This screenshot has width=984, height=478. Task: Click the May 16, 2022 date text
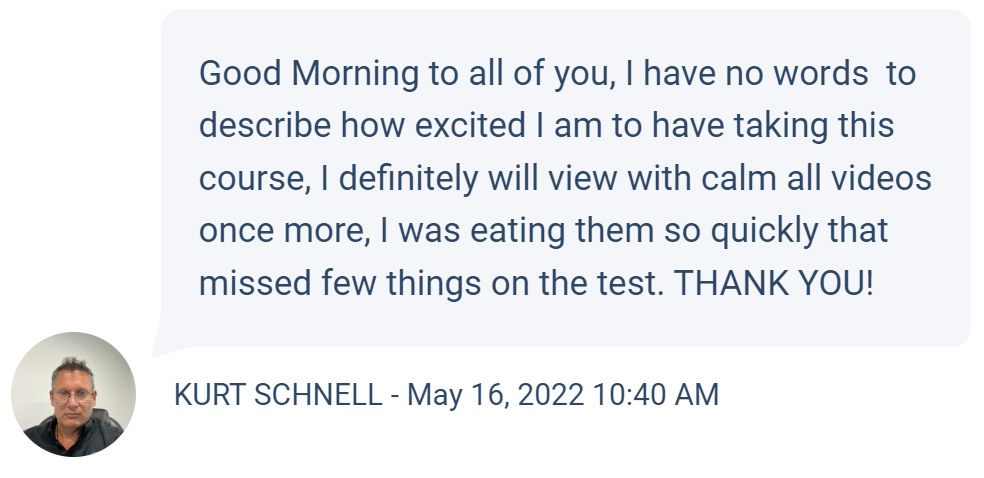(495, 395)
